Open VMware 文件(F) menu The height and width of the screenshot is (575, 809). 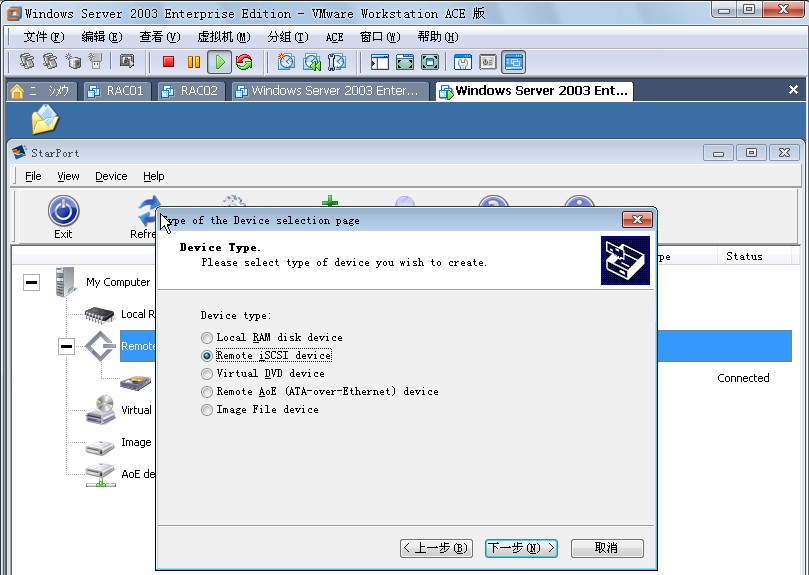click(44, 37)
